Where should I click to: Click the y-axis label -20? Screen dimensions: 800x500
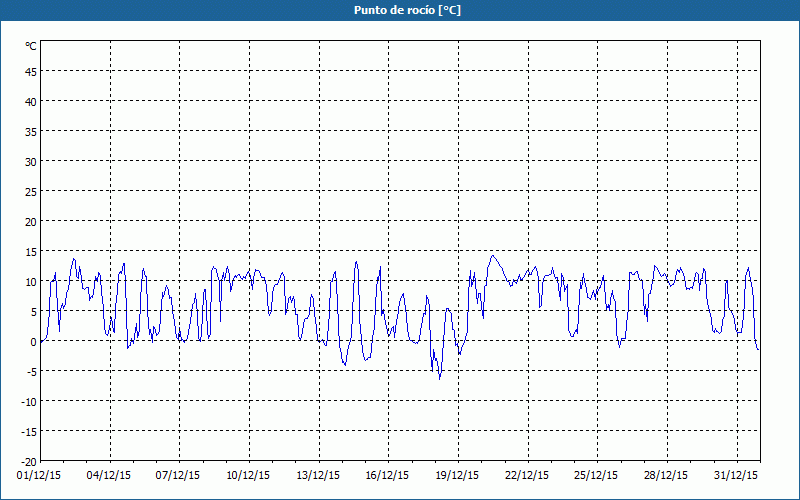29,462
